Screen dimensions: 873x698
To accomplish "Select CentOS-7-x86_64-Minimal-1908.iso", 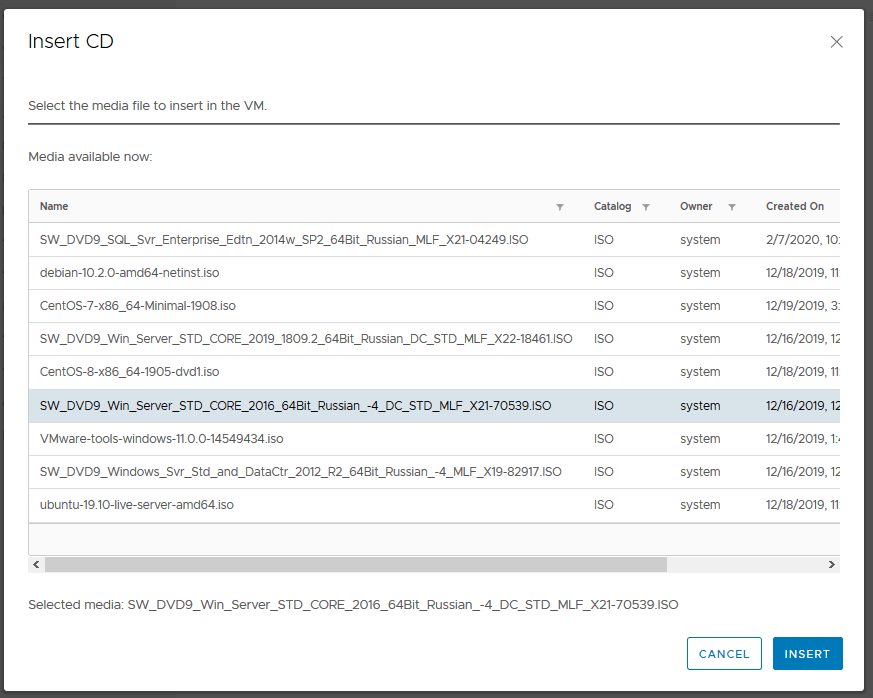I will click(434, 306).
